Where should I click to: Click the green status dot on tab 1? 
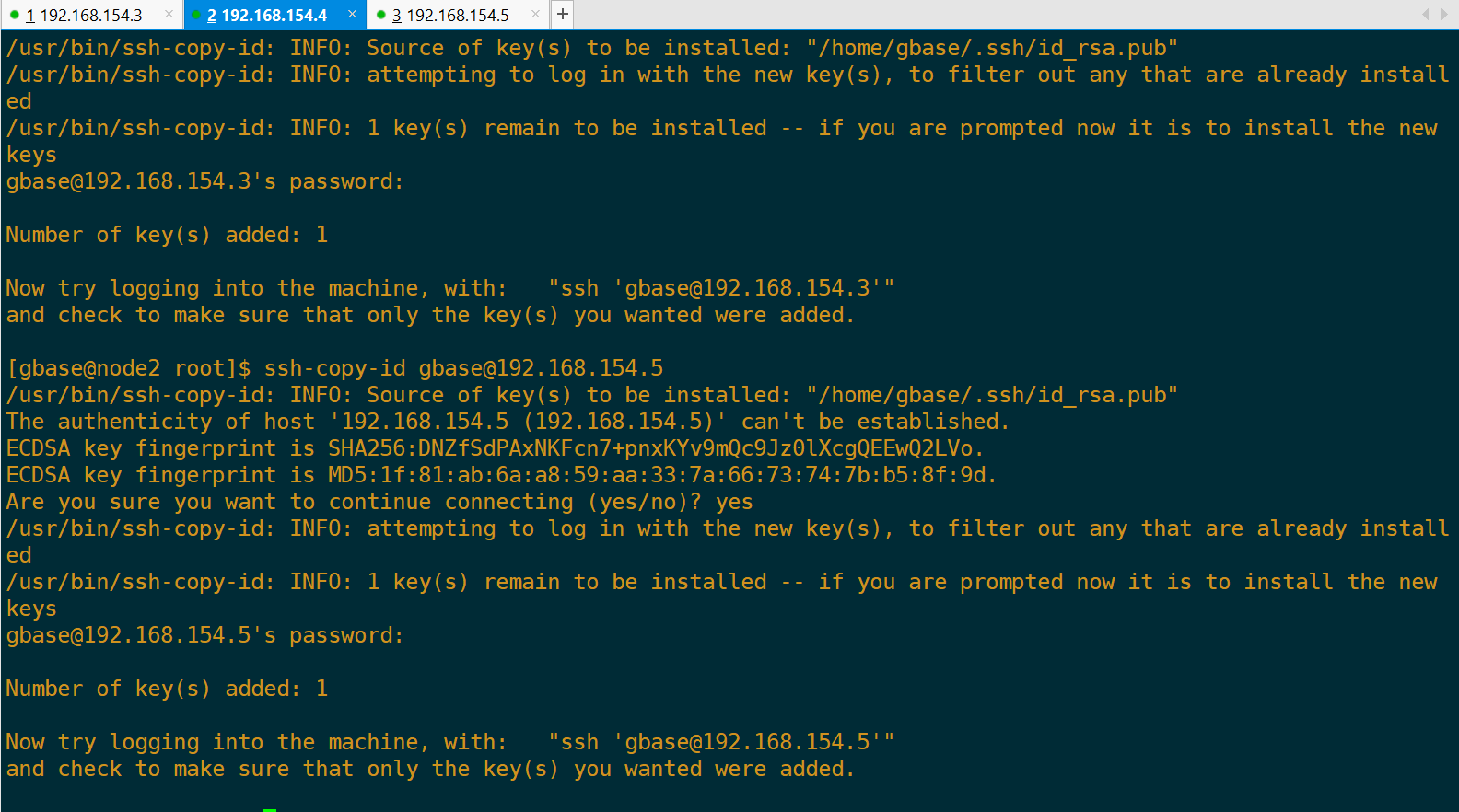[x=15, y=15]
